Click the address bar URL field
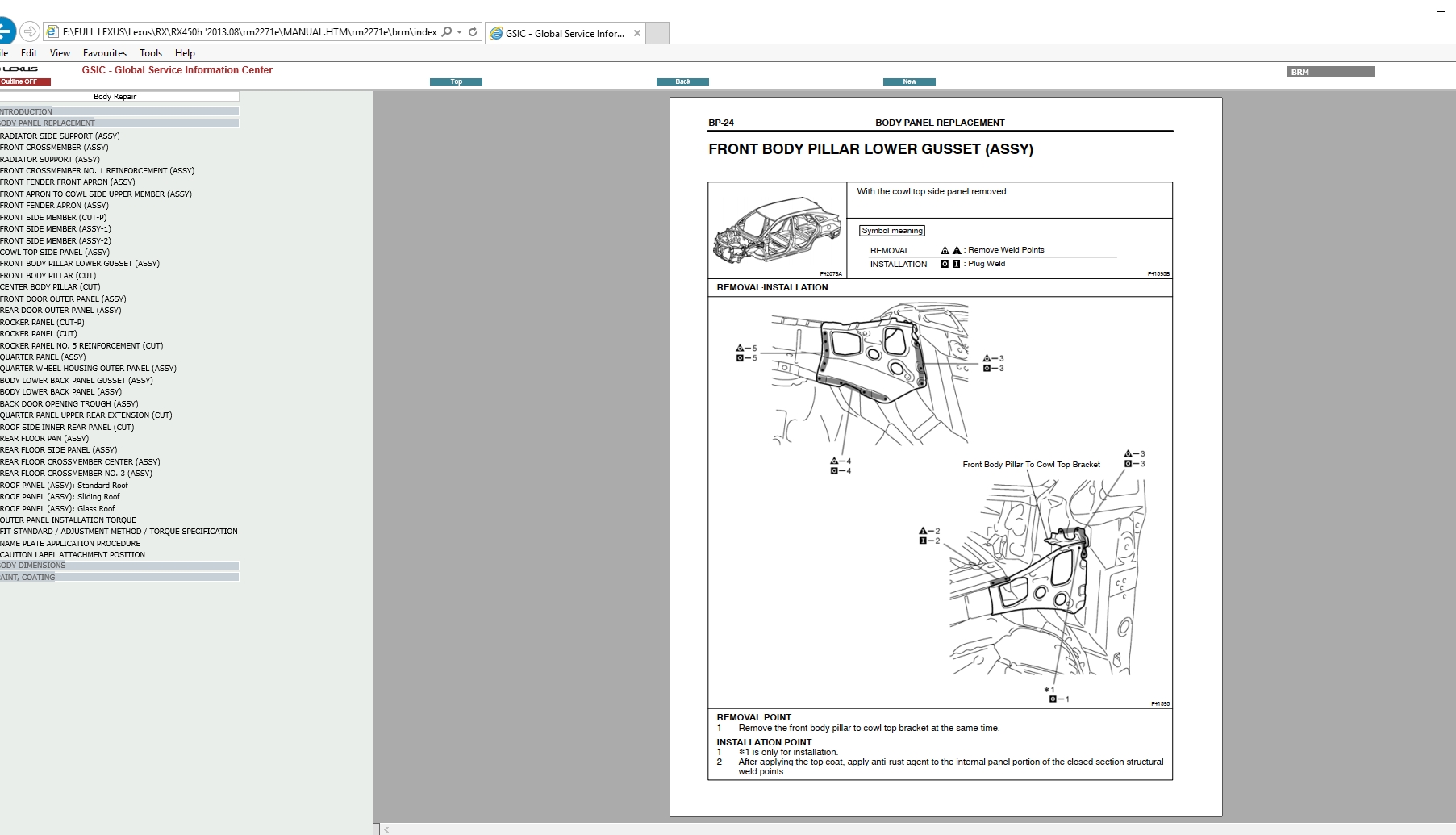 (249, 32)
